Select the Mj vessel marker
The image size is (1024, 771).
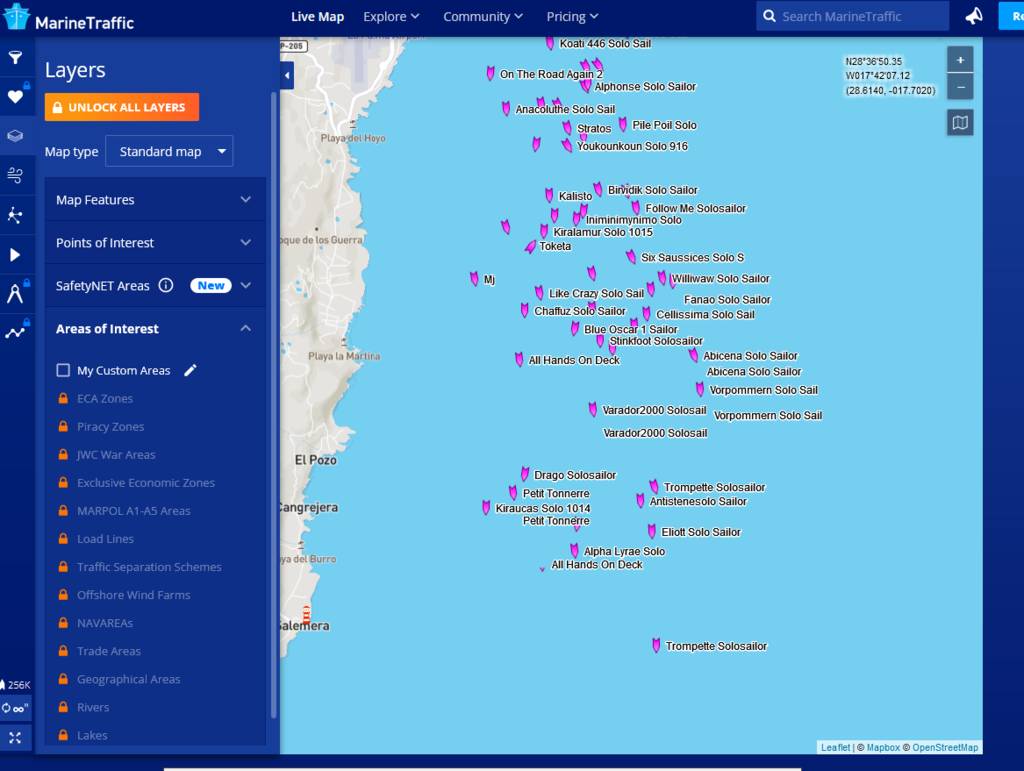(474, 279)
